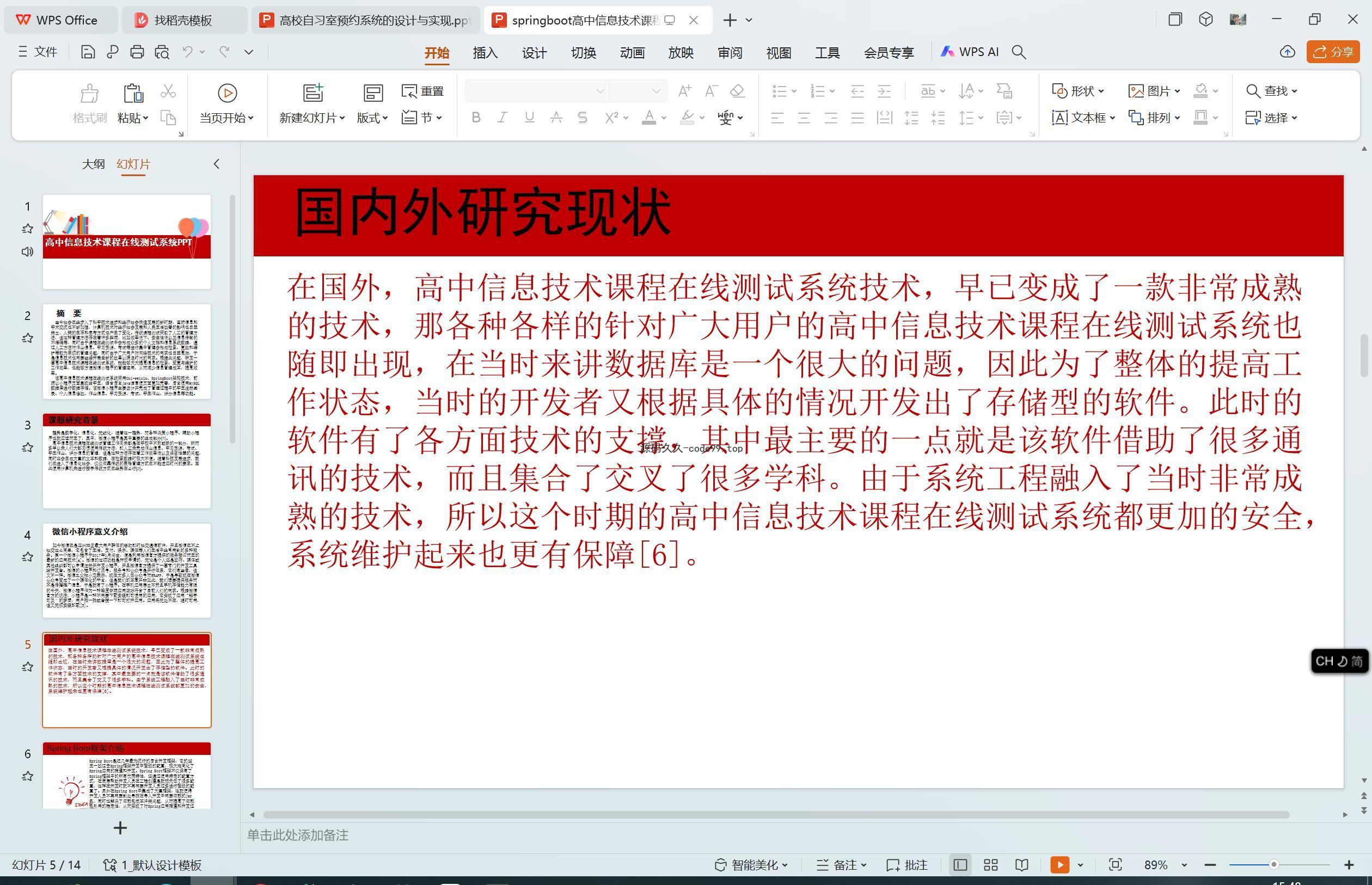Click the Search magnifier beside WPS AI

pos(1019,52)
